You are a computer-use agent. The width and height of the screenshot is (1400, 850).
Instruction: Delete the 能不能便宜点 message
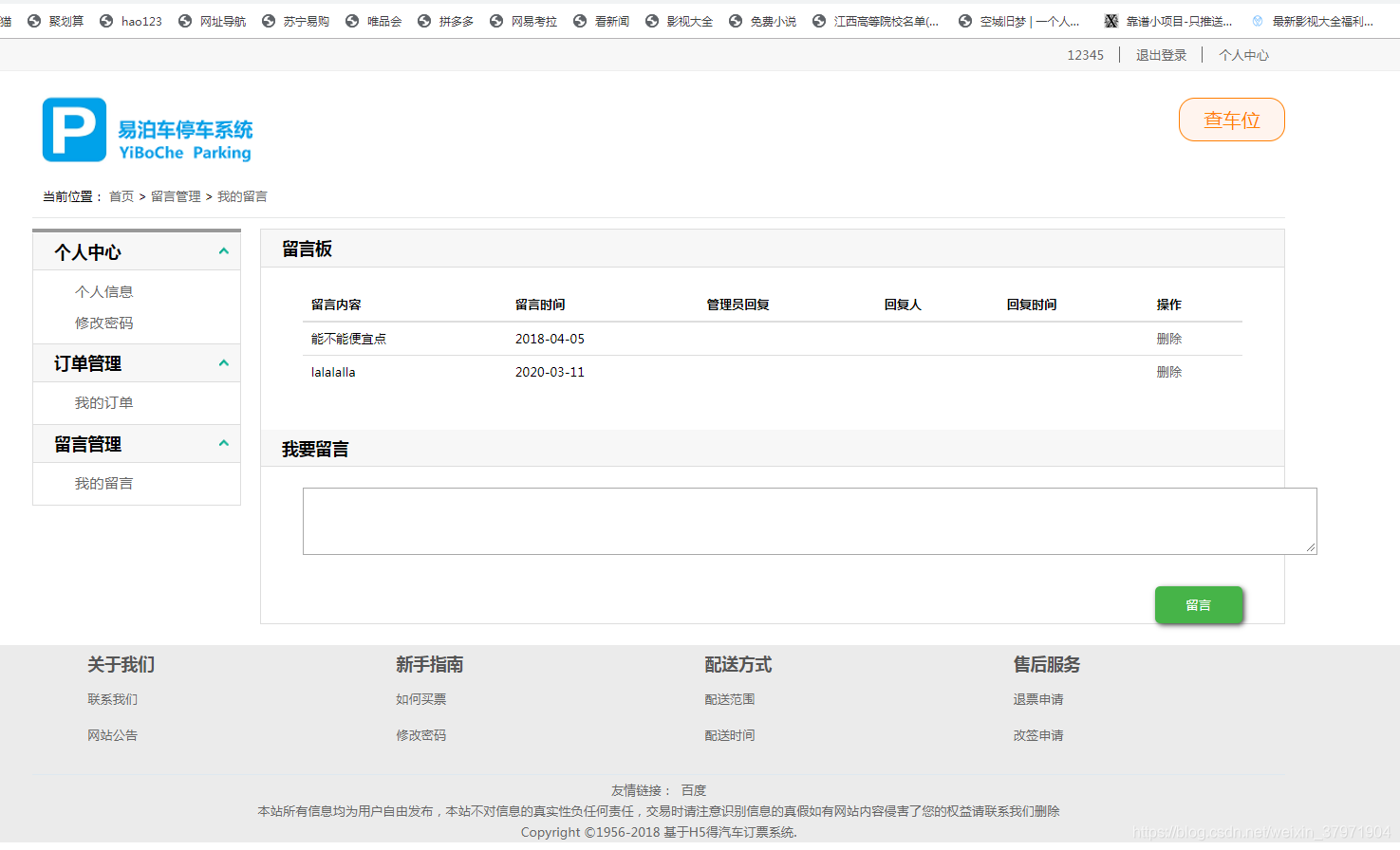click(1169, 339)
